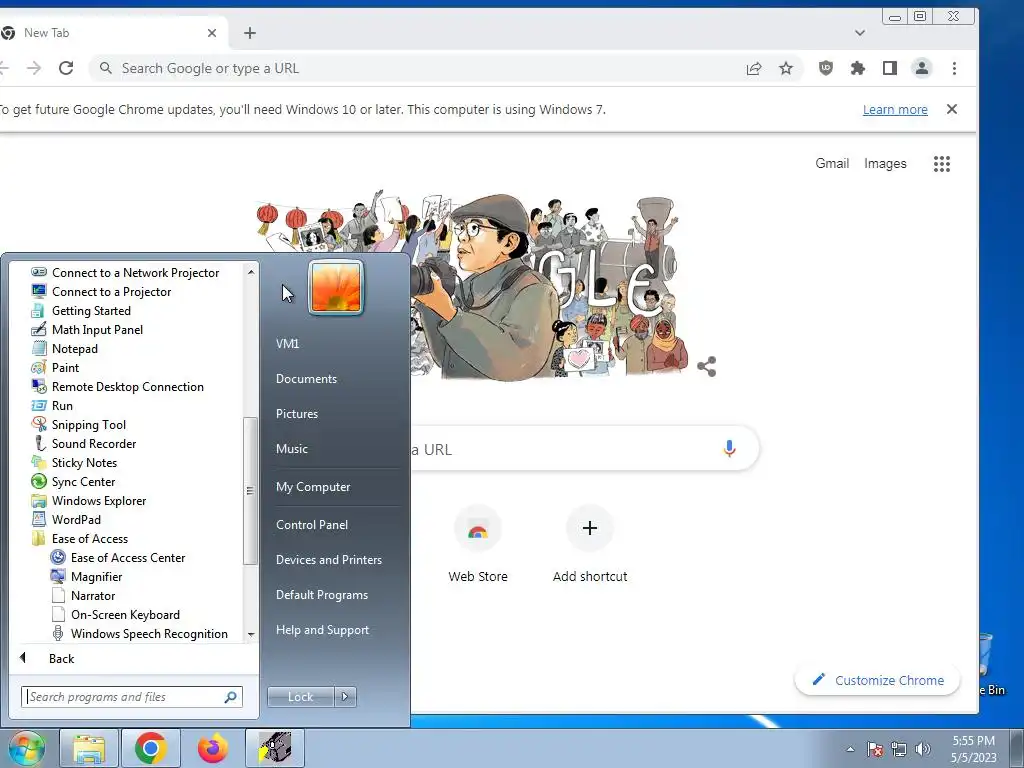Screen dimensions: 1024x768
Task: Open Devices and Printers
Action: 328,559
